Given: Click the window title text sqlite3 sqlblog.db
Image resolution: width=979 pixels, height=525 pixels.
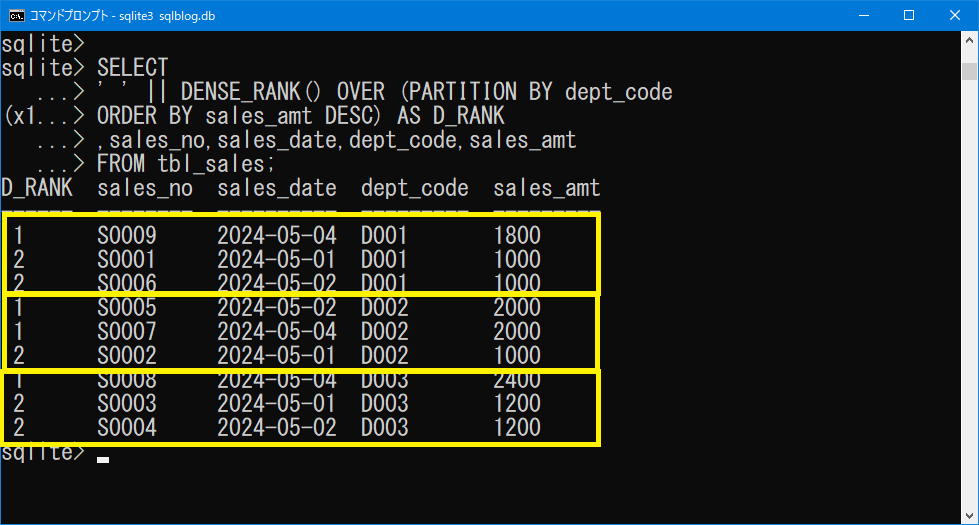Looking at the screenshot, I should pos(167,16).
